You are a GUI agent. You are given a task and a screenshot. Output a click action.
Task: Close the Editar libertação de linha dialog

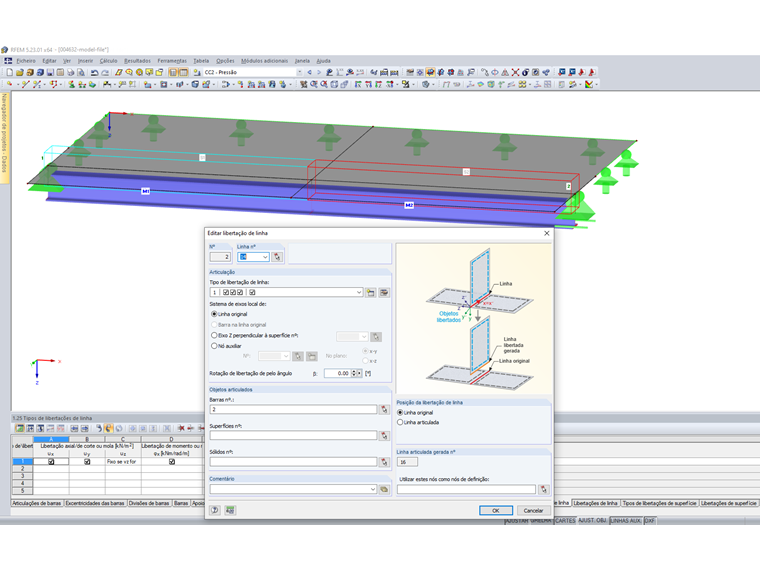click(x=546, y=233)
